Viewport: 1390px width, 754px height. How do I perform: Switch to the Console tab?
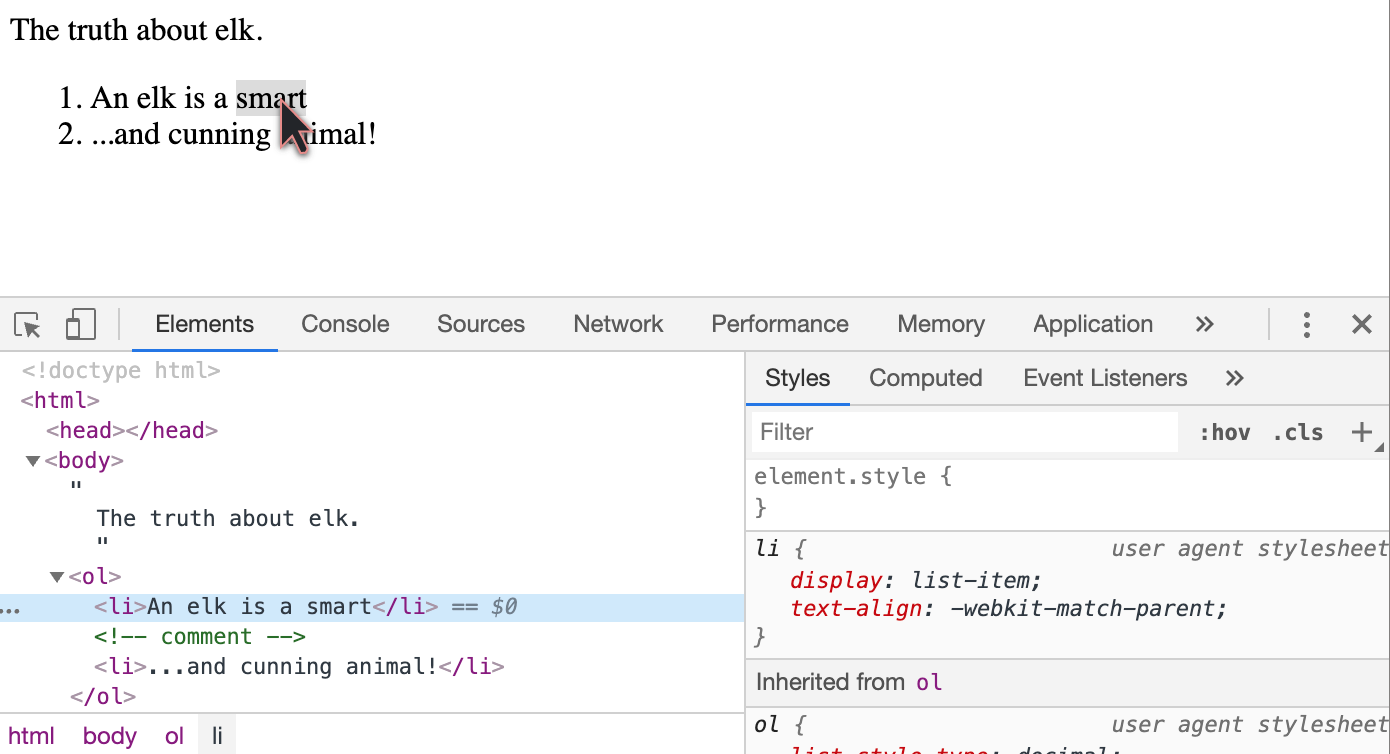click(345, 324)
